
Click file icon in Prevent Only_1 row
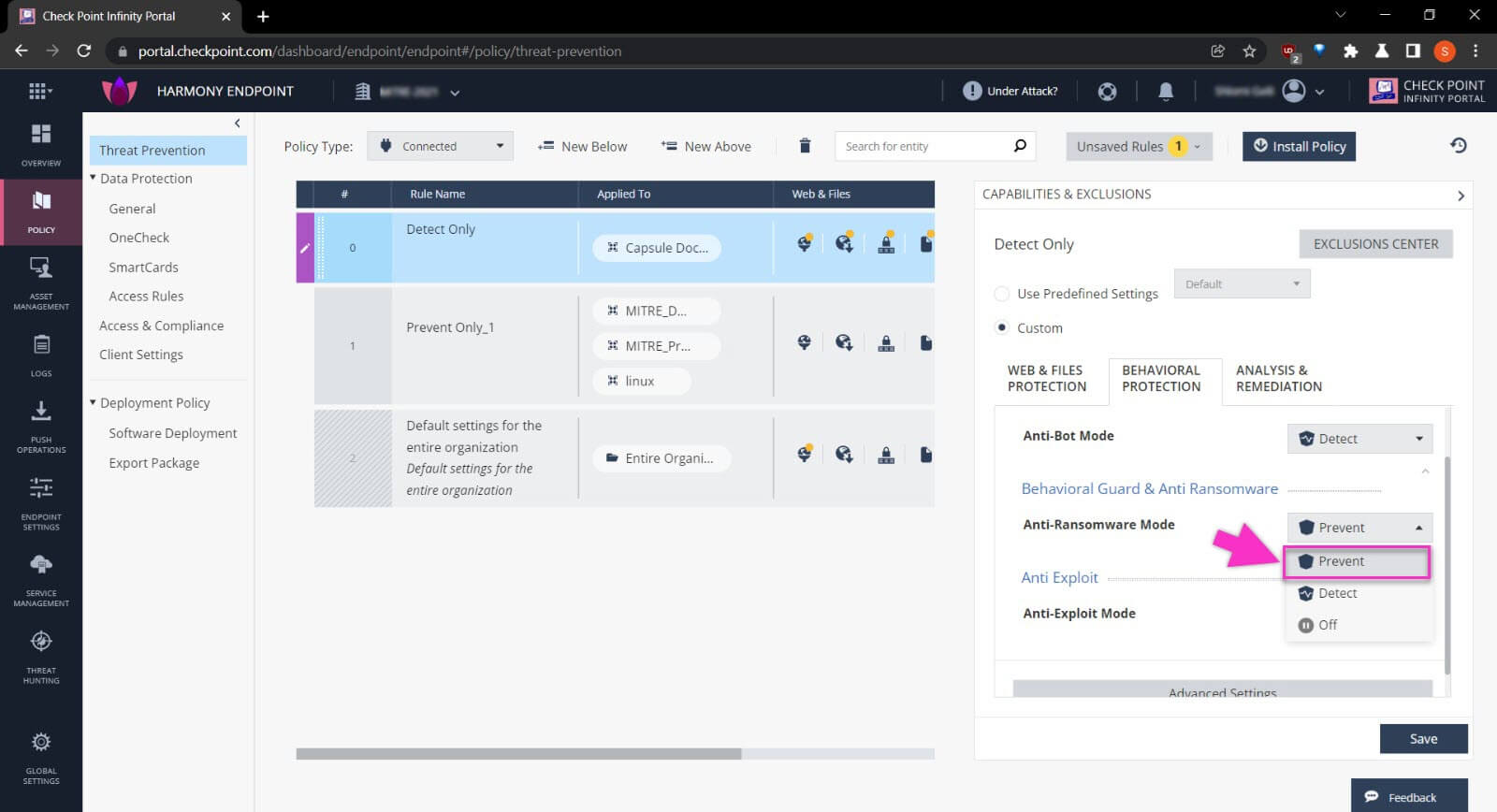tap(925, 343)
